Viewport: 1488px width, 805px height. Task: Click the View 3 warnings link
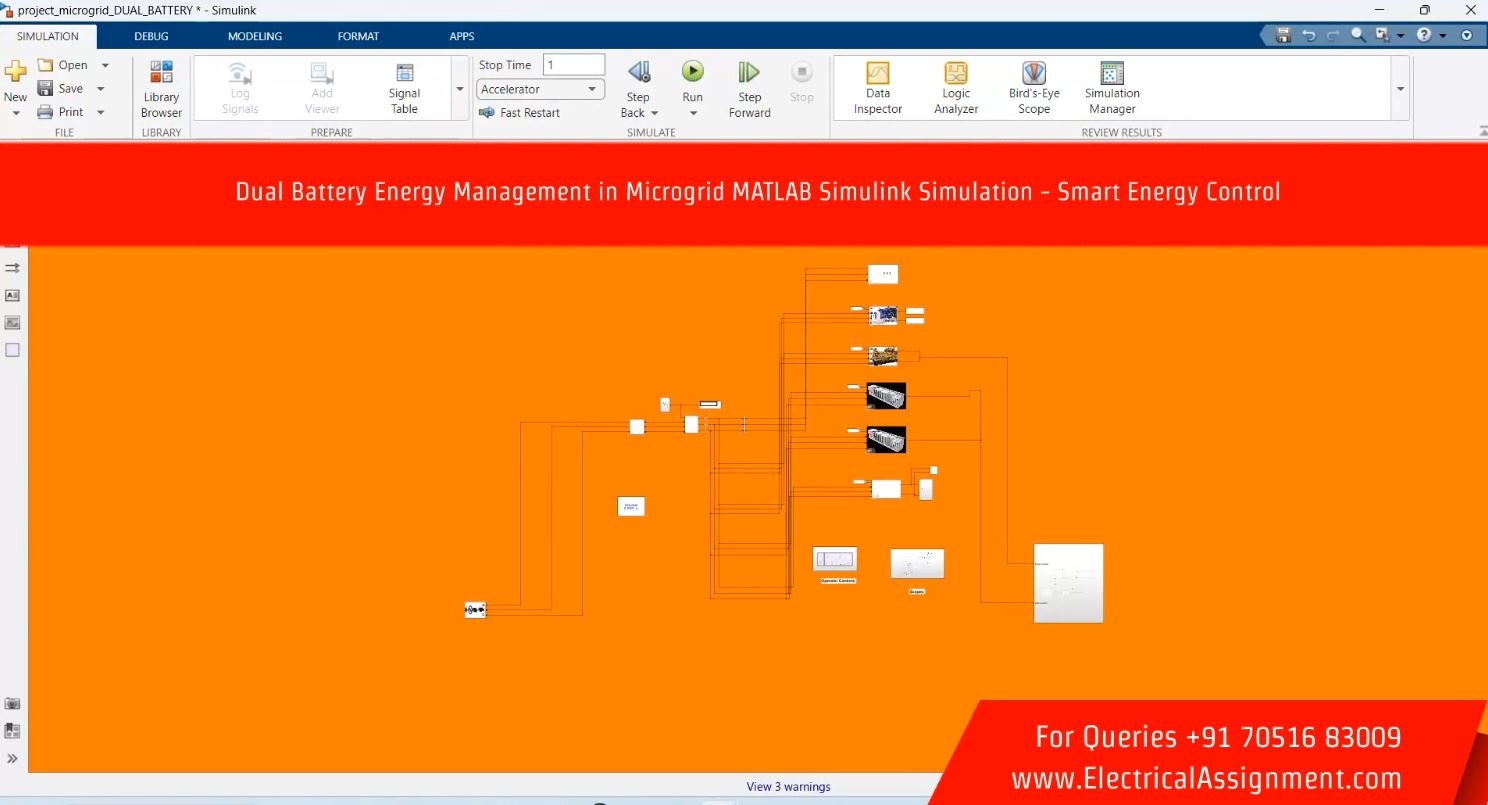coord(788,787)
